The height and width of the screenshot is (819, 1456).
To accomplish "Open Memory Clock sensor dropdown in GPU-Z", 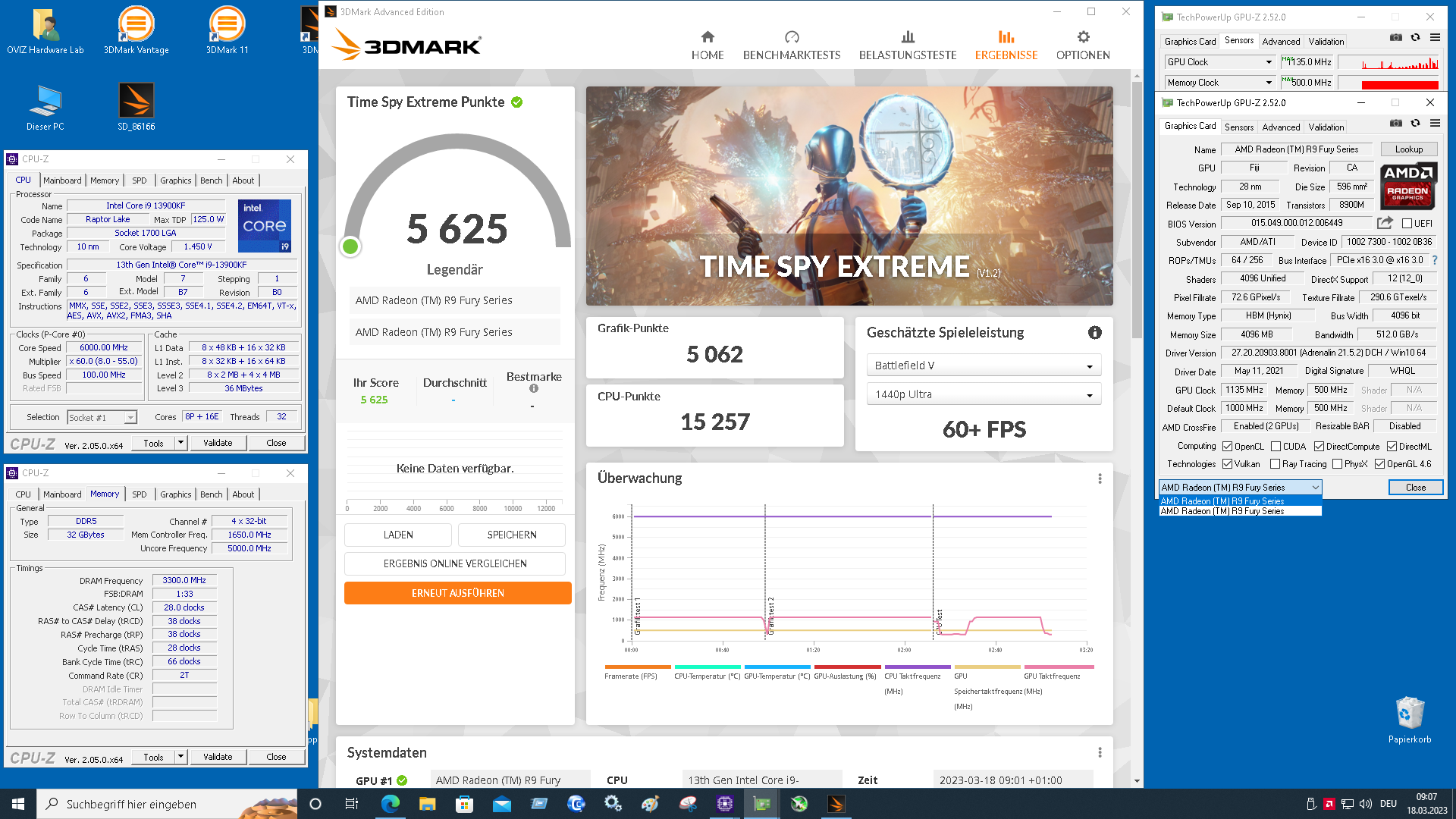I will click(x=1219, y=83).
